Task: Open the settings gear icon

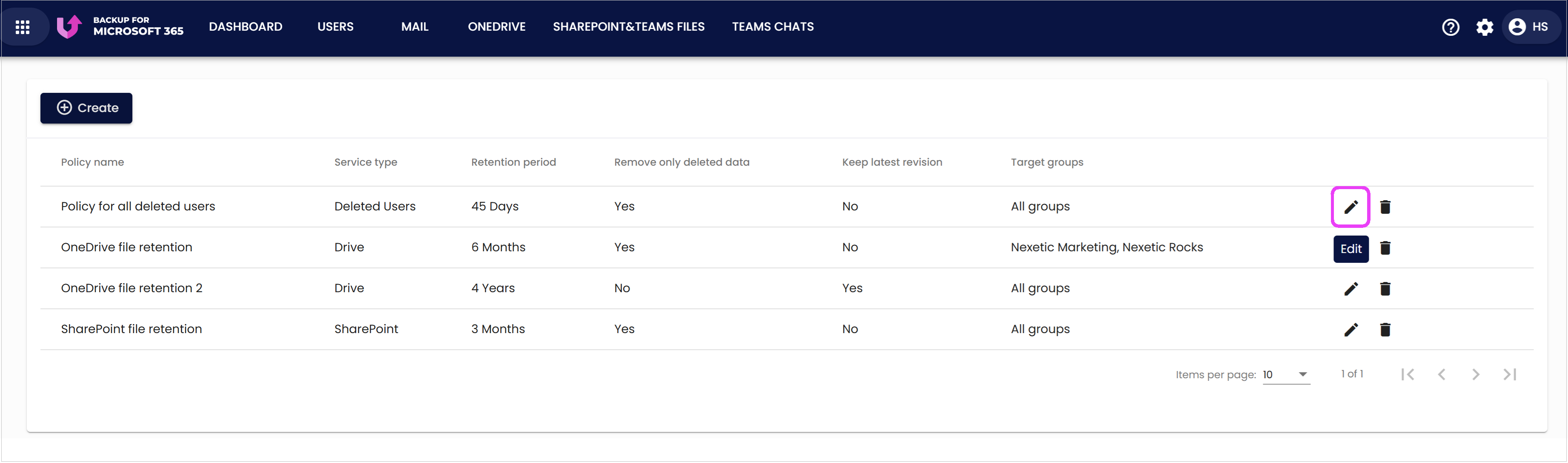Action: (x=1485, y=27)
